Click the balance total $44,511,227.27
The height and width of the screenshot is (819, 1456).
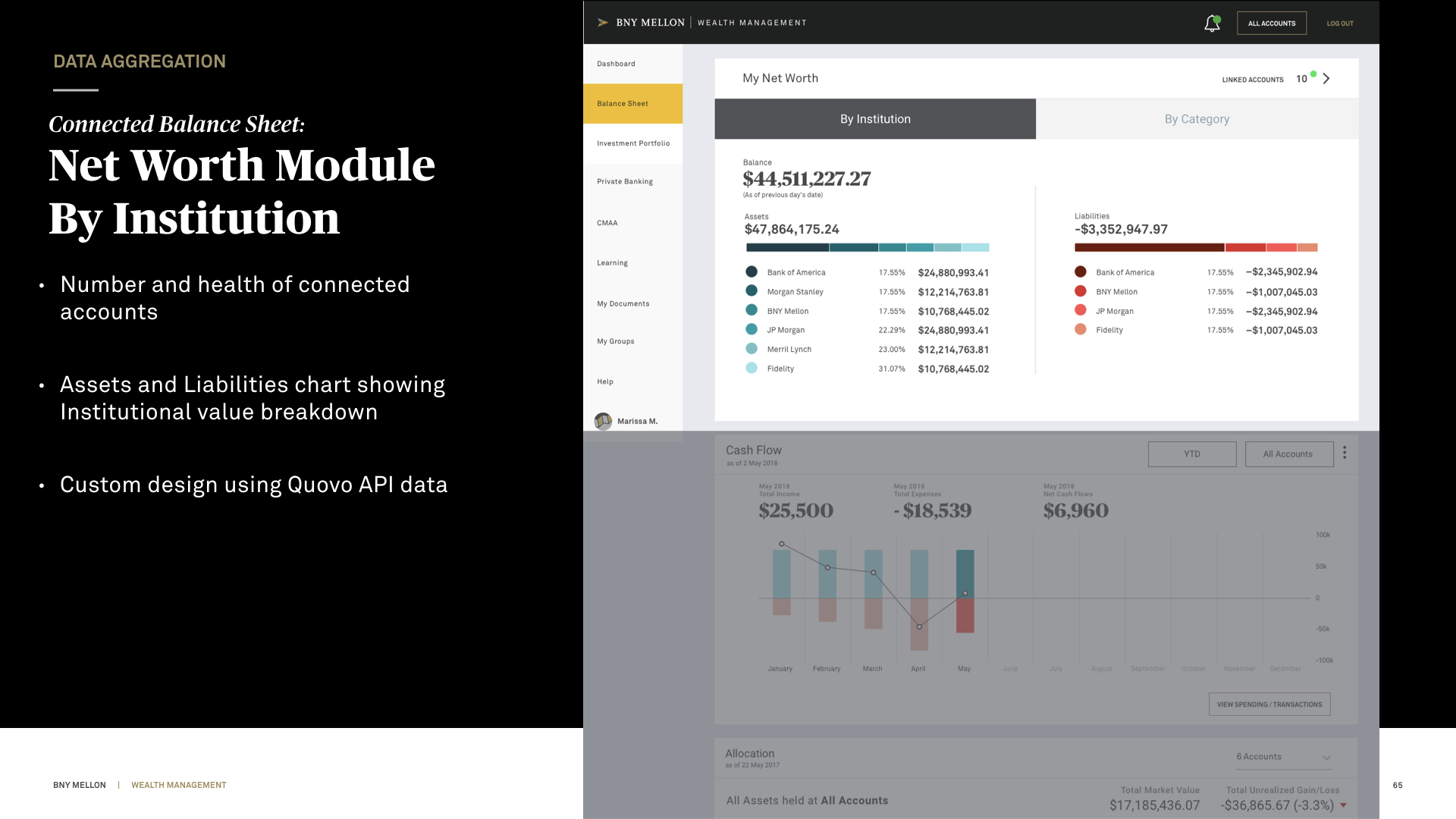coord(807,179)
